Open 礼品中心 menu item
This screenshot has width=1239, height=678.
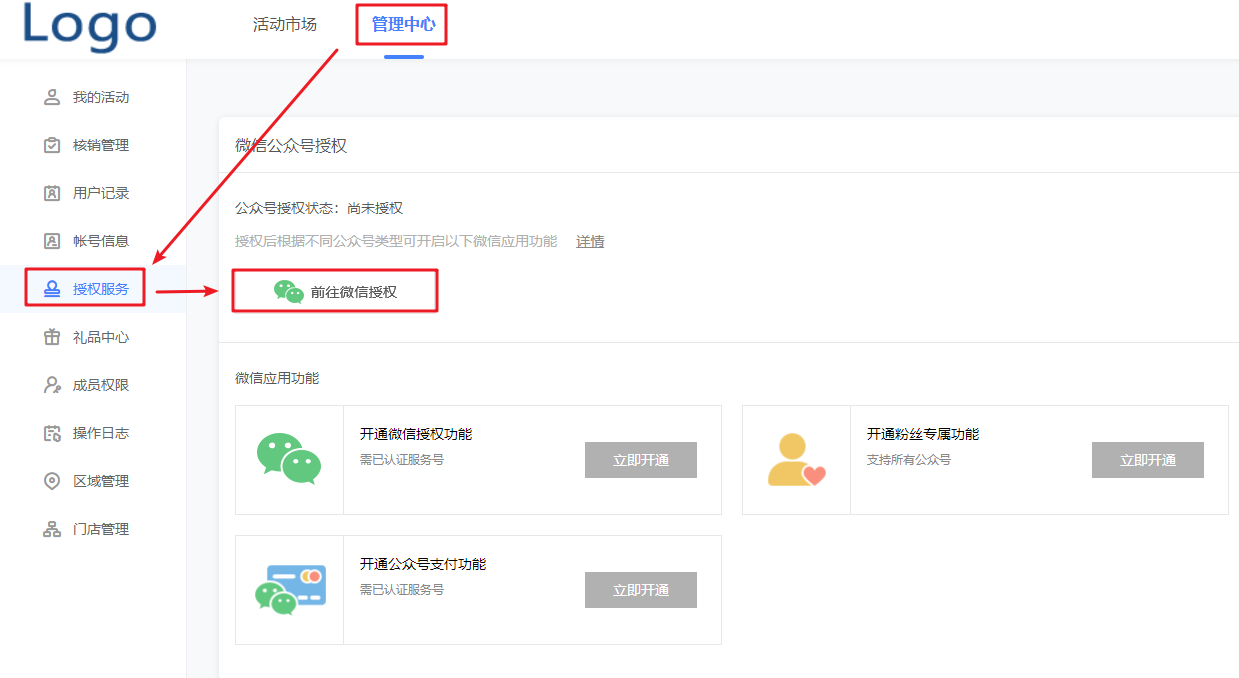101,337
